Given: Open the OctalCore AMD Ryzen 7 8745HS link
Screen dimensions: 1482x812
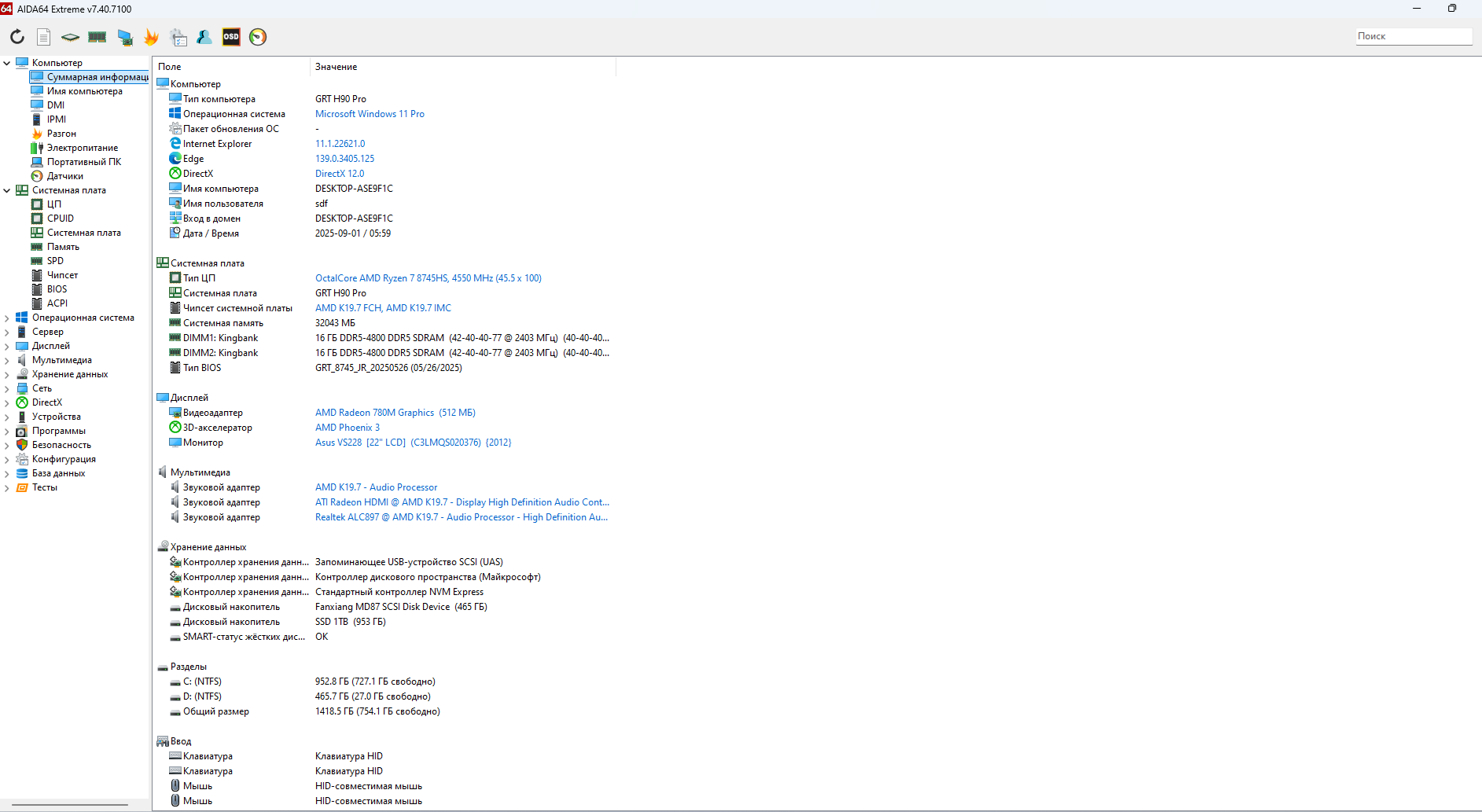Looking at the screenshot, I should pos(428,278).
